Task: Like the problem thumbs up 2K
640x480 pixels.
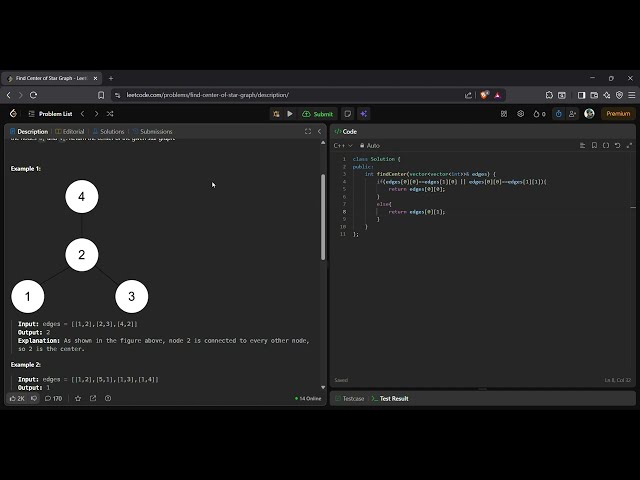Action: pyautogui.click(x=17, y=398)
